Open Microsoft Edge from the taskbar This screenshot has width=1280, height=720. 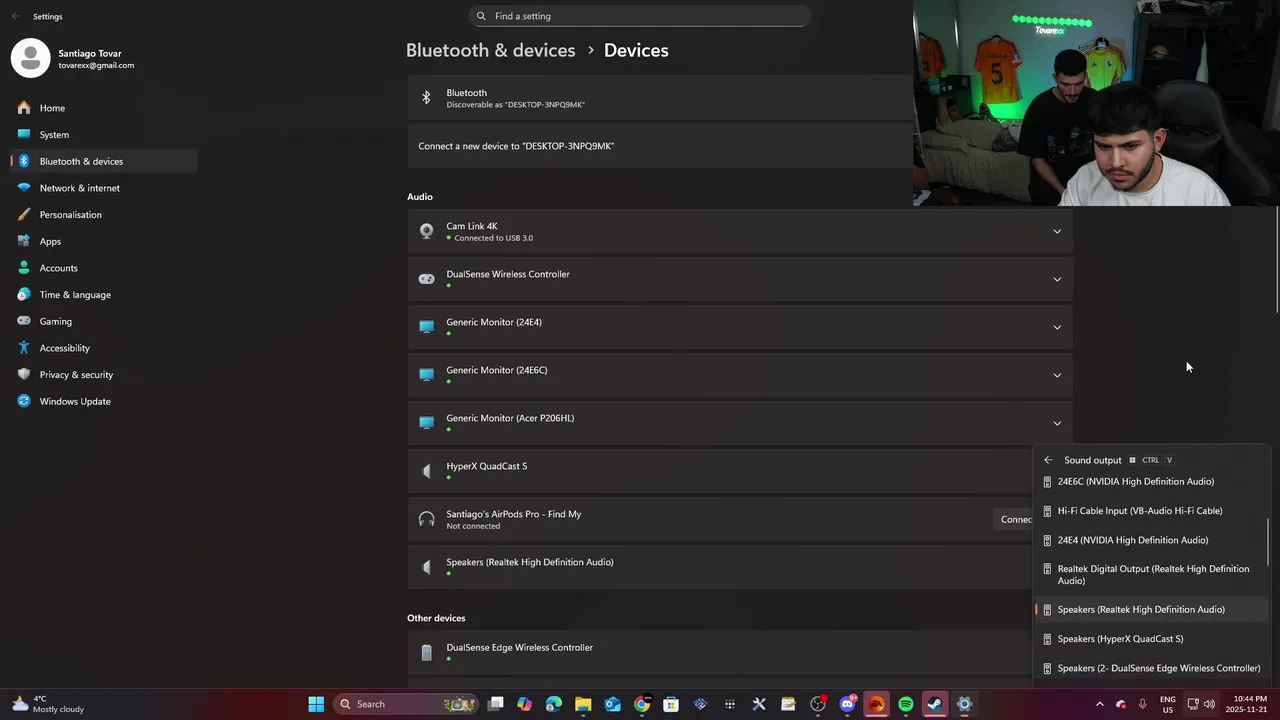click(x=554, y=704)
